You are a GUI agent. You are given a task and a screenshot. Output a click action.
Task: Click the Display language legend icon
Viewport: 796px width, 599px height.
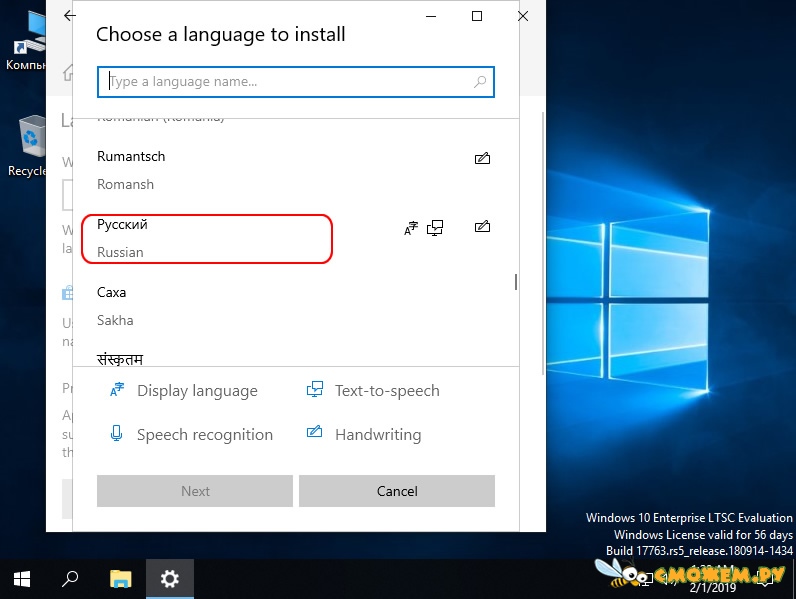(x=117, y=390)
